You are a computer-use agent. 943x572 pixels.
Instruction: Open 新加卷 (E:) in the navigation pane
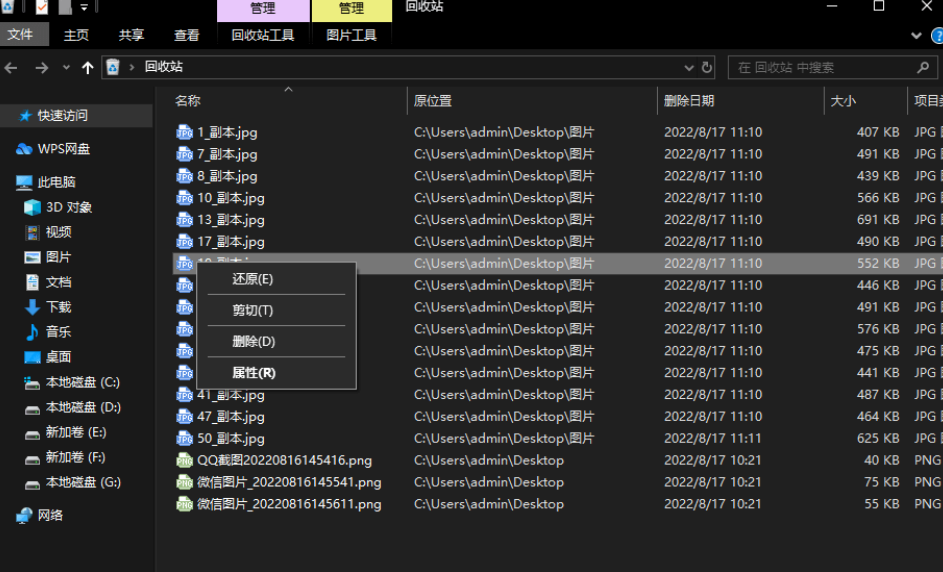coord(76,432)
